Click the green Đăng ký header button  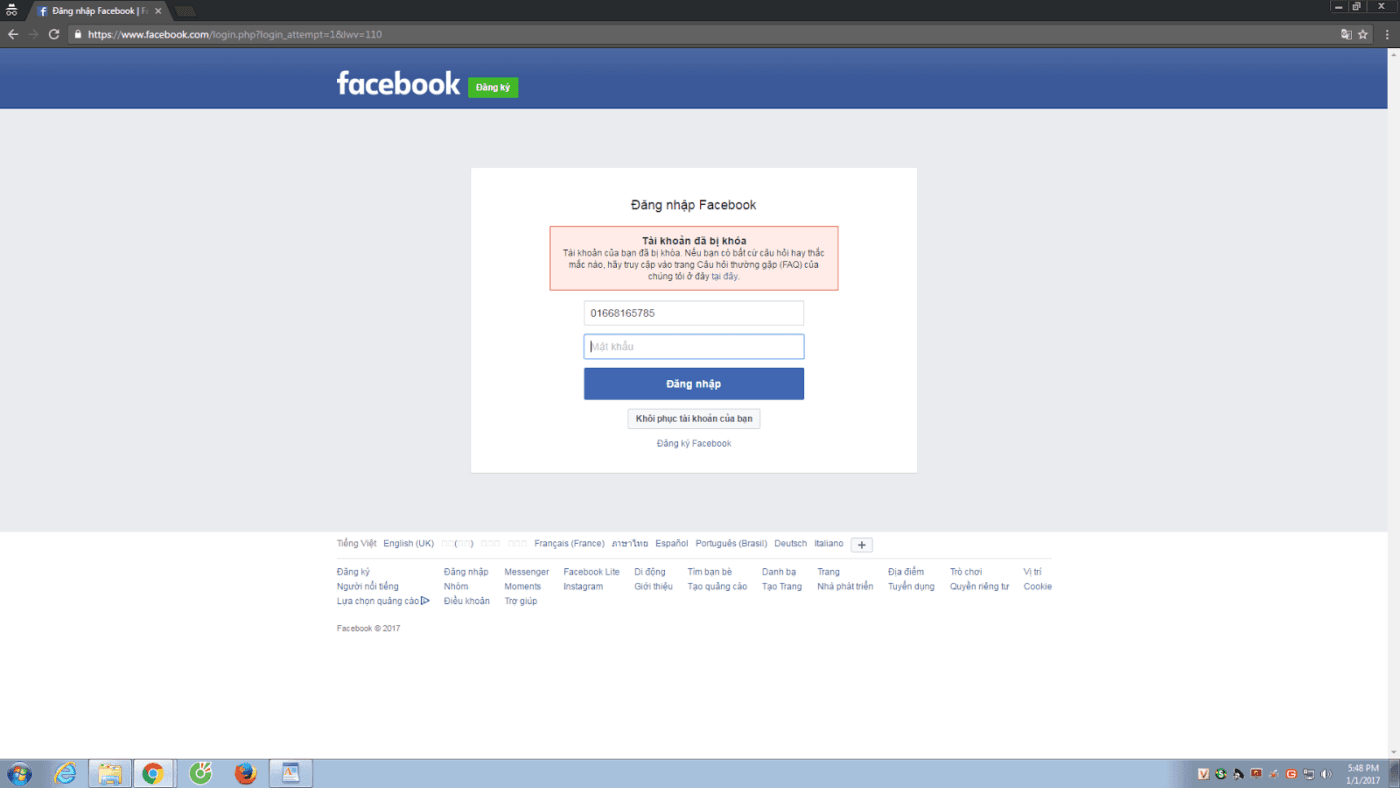[x=493, y=88]
